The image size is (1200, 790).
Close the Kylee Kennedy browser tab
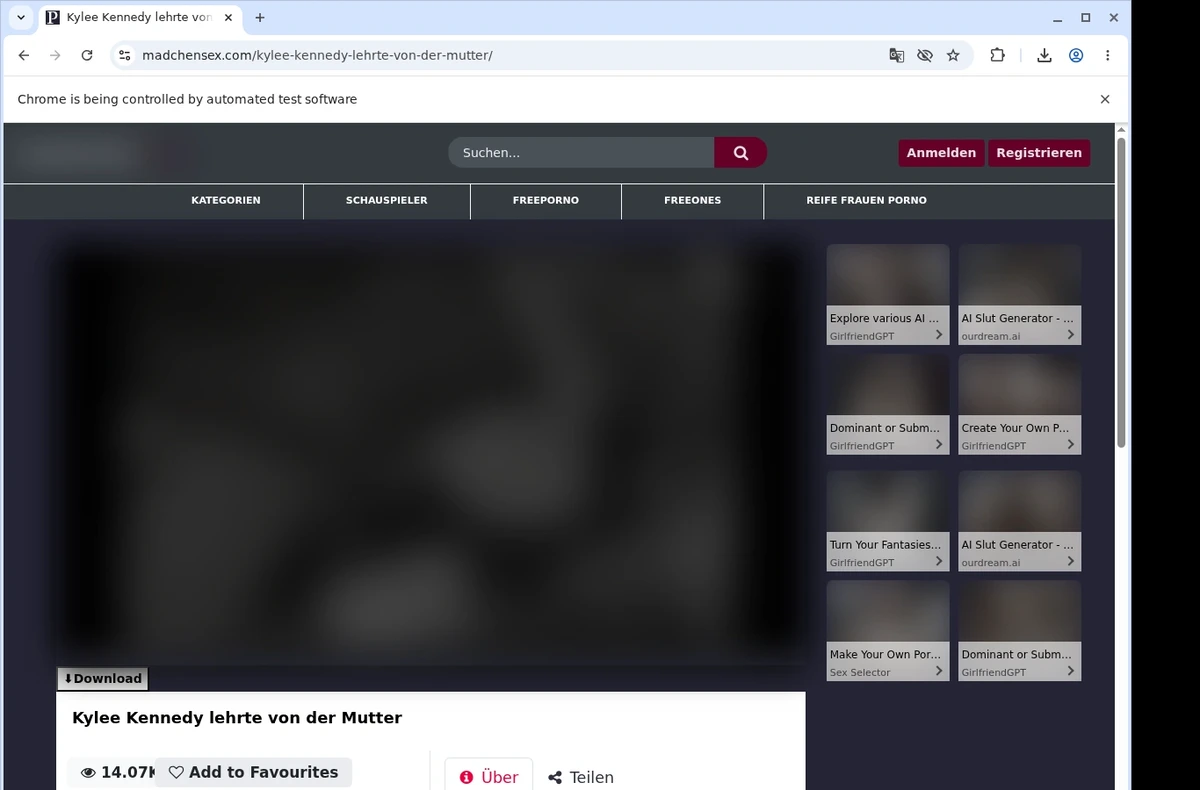(230, 18)
